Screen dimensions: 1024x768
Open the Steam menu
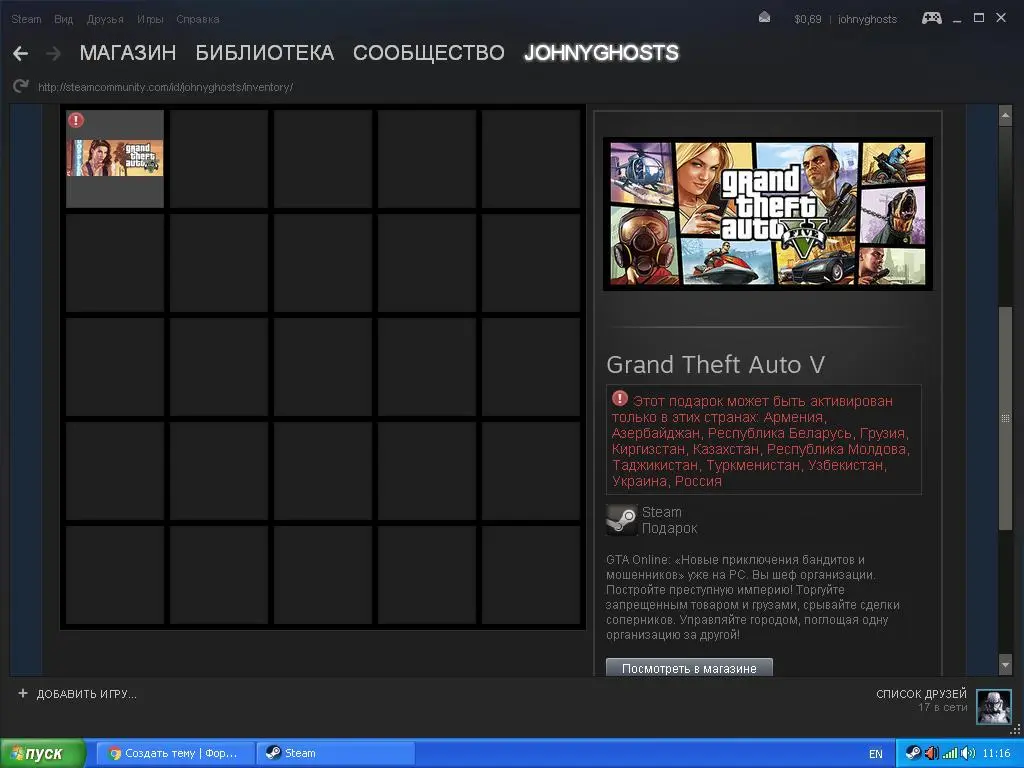(26, 19)
